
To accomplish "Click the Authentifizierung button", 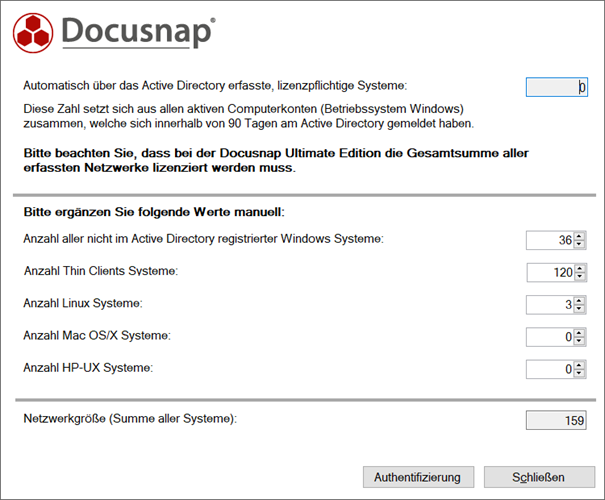I will (x=418, y=477).
